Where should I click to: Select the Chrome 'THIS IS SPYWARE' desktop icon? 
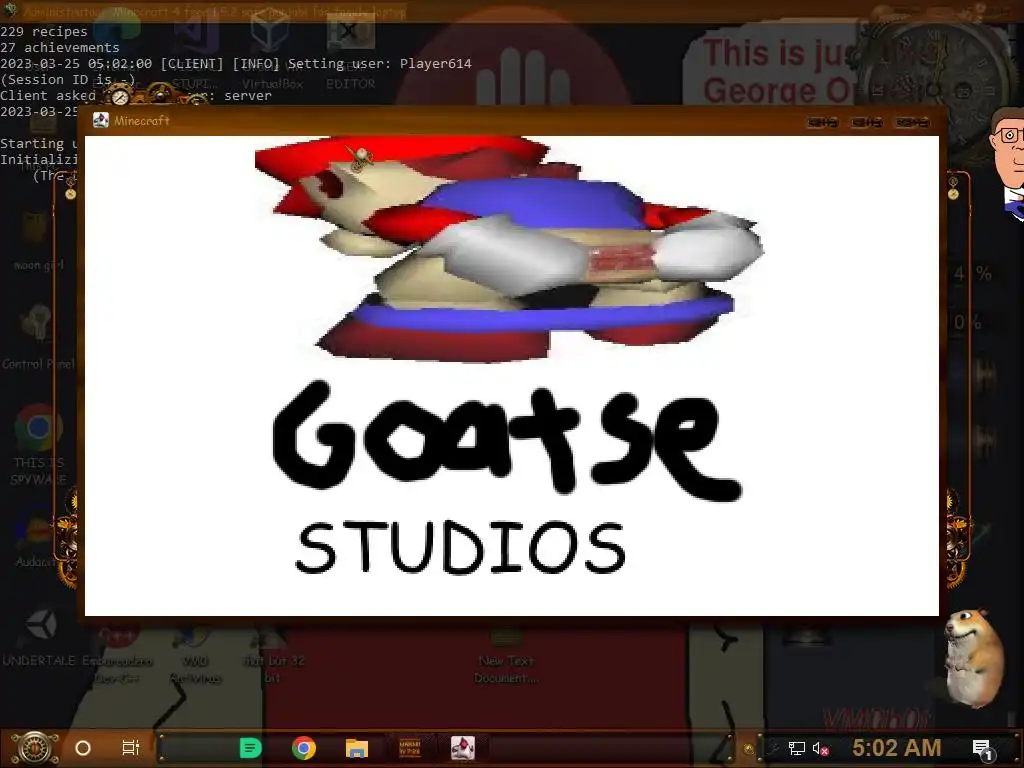[x=39, y=445]
